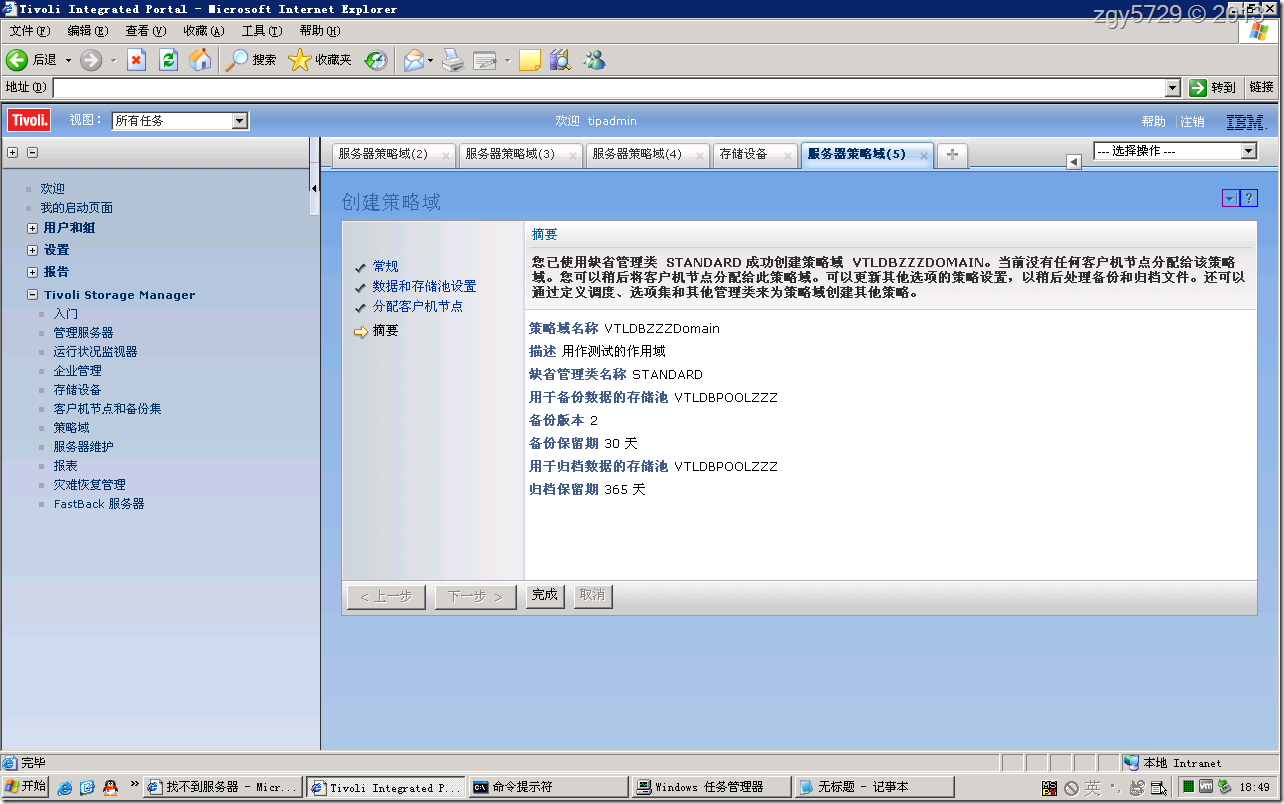Select FastBack 服务器 in navigation tree
Screen dimensions: 1284x804
(99, 504)
